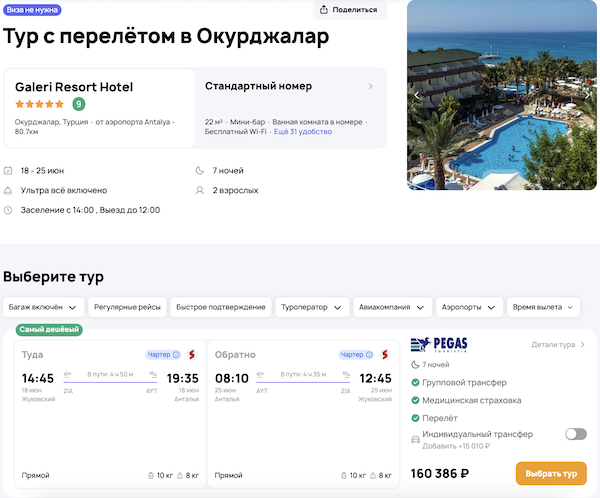This screenshot has height=498, width=600.
Task: Click the person icon beside 2 взрослых
Action: coord(200,190)
